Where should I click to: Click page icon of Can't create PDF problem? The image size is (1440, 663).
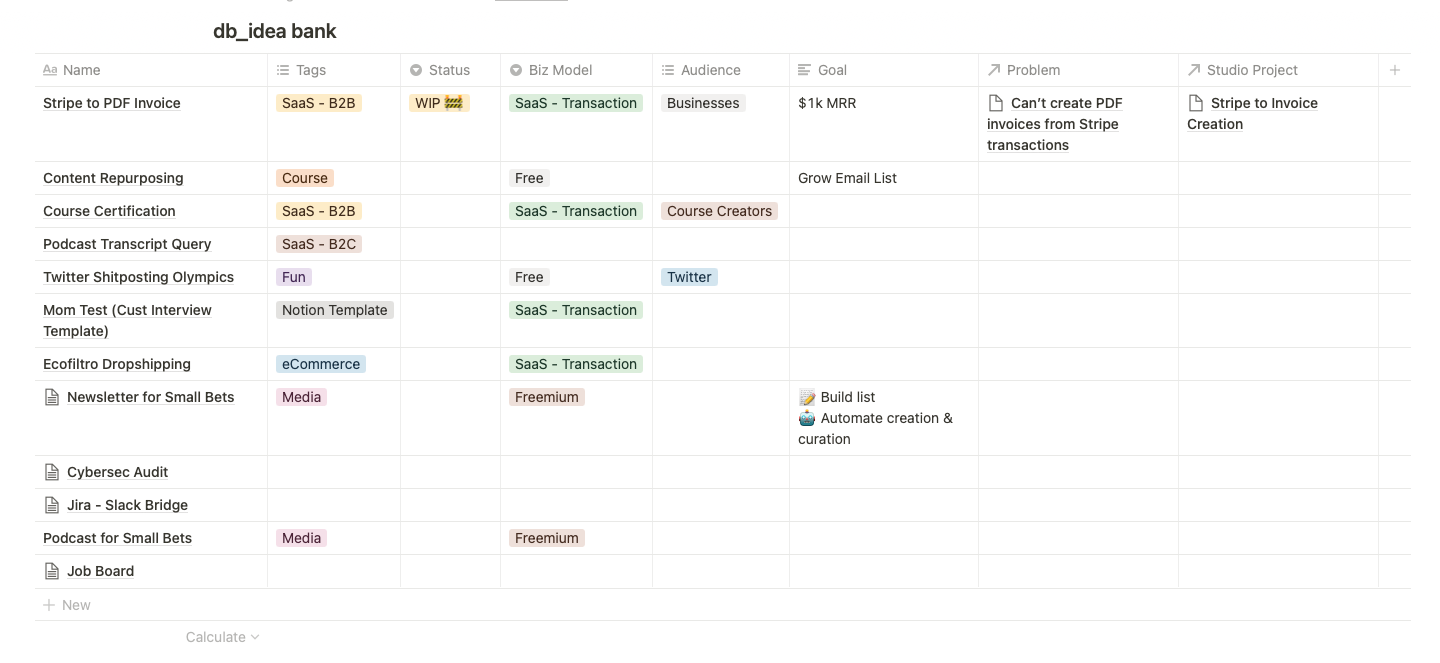(x=996, y=103)
